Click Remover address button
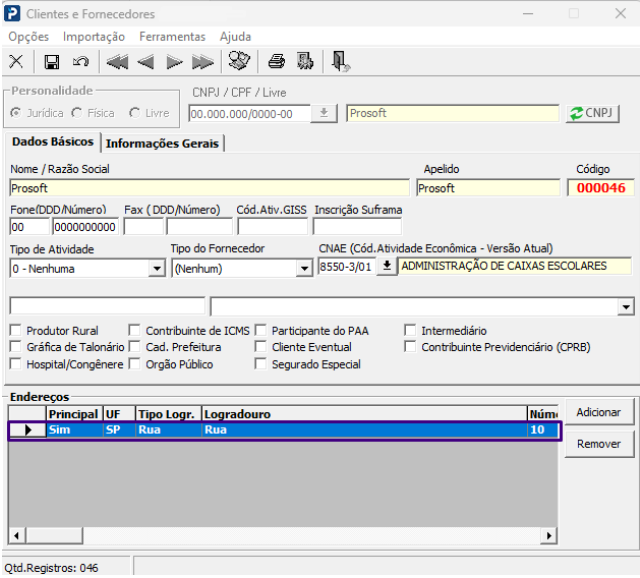Screen dimensions: 640x578 coord(599,444)
